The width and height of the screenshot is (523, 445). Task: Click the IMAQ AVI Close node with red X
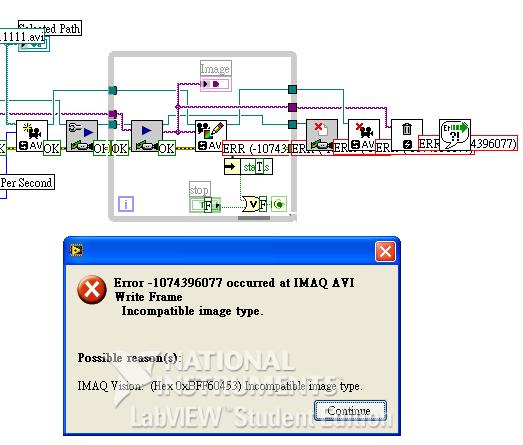pyautogui.click(x=364, y=135)
